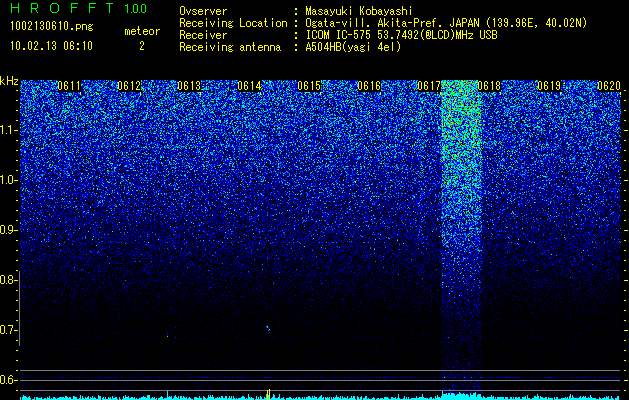Click the Ovserver label
Image resolution: width=629 pixels, height=400 pixels.
coord(203,11)
